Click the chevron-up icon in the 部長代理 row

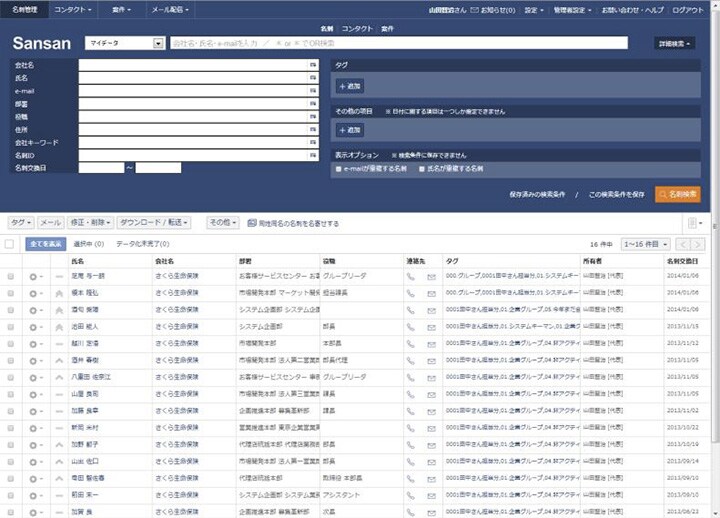59,361
